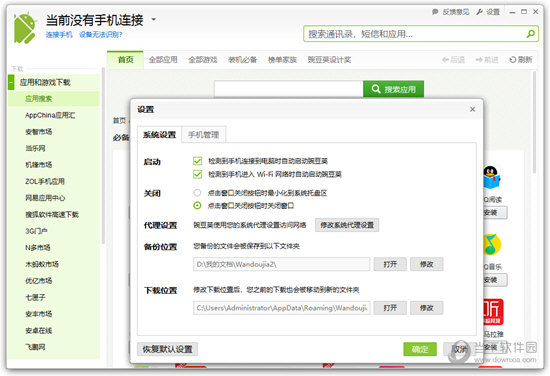The height and width of the screenshot is (376, 550).
Task: Collapse the 应用和游戏下载 sidebar section
Action: (x=11, y=82)
